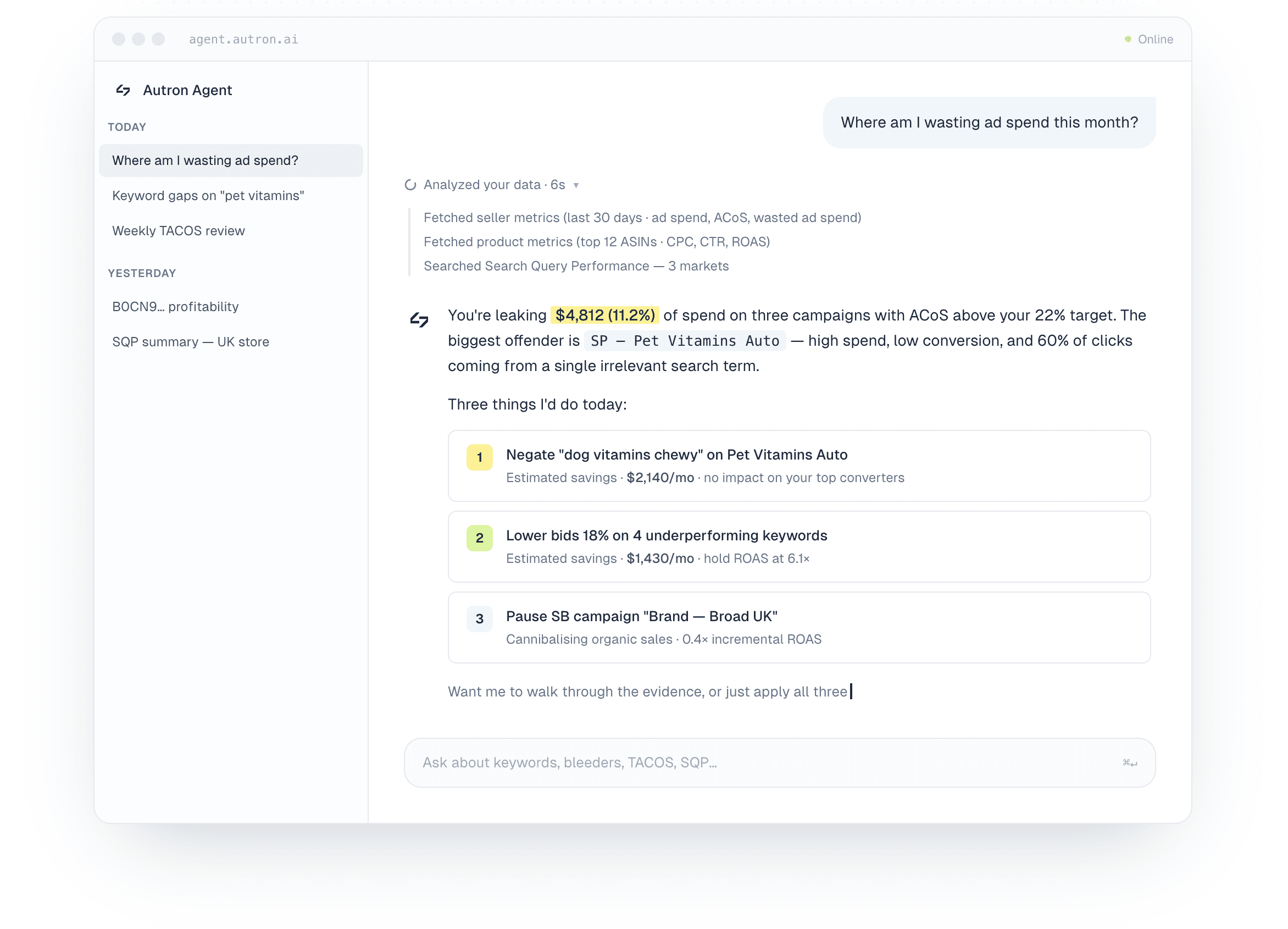
Task: Collapse the Analyzed your data disclosure arrow
Action: pyautogui.click(x=576, y=186)
